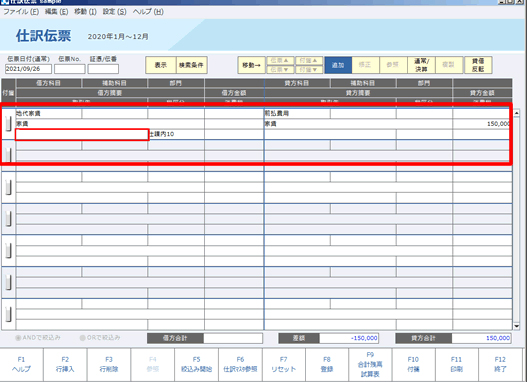
Task: Click the F6 仕訳マスタ参照 function key
Action: click(x=240, y=365)
